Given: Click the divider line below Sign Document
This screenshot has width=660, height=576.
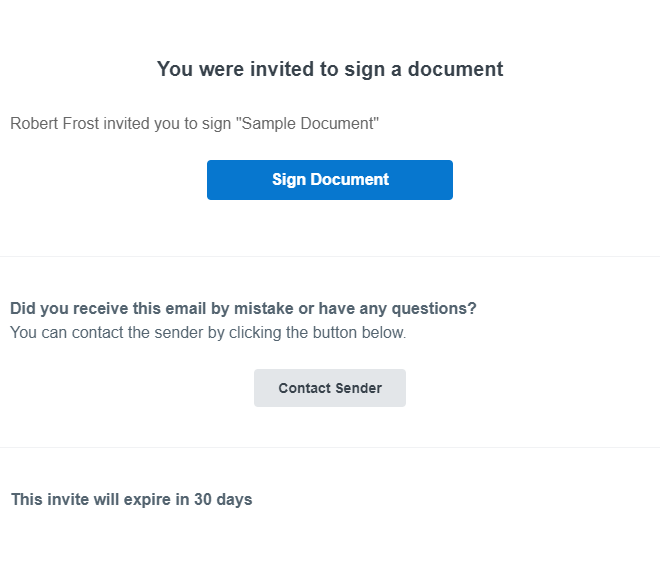Looking at the screenshot, I should pyautogui.click(x=330, y=256).
